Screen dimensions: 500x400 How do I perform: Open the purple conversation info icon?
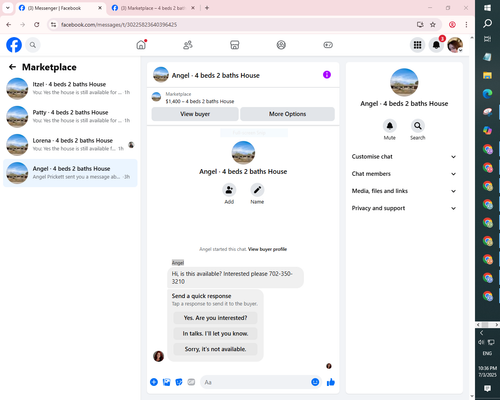point(327,75)
